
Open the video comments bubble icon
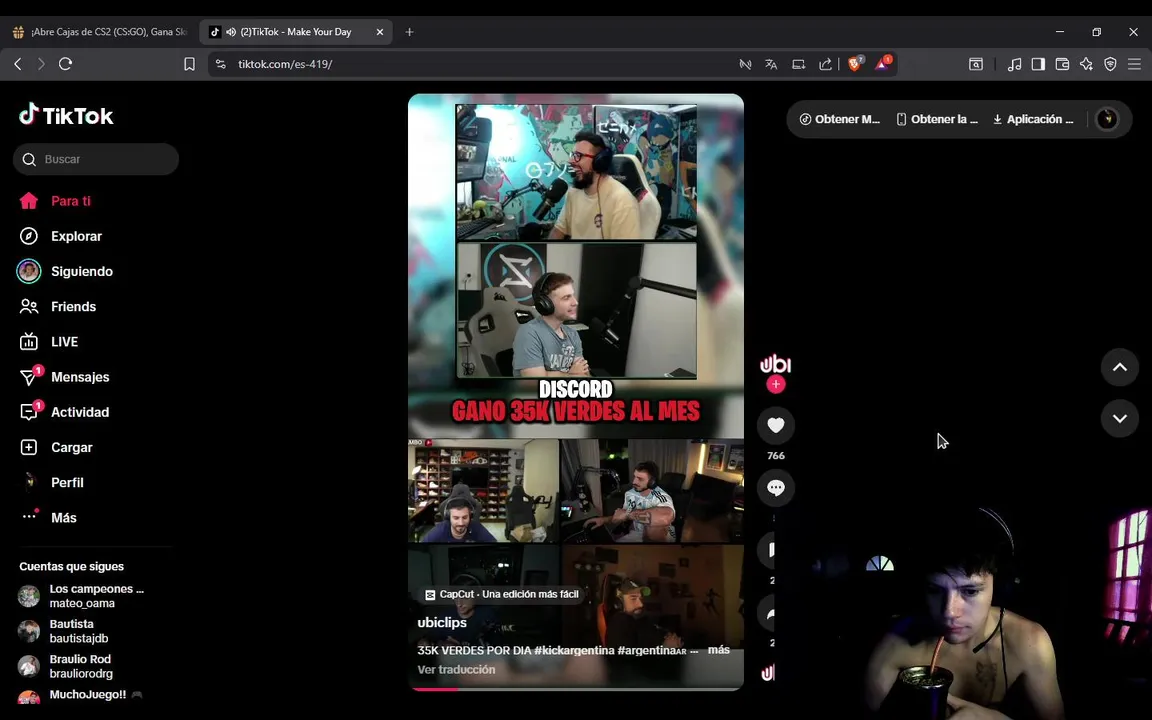[776, 488]
